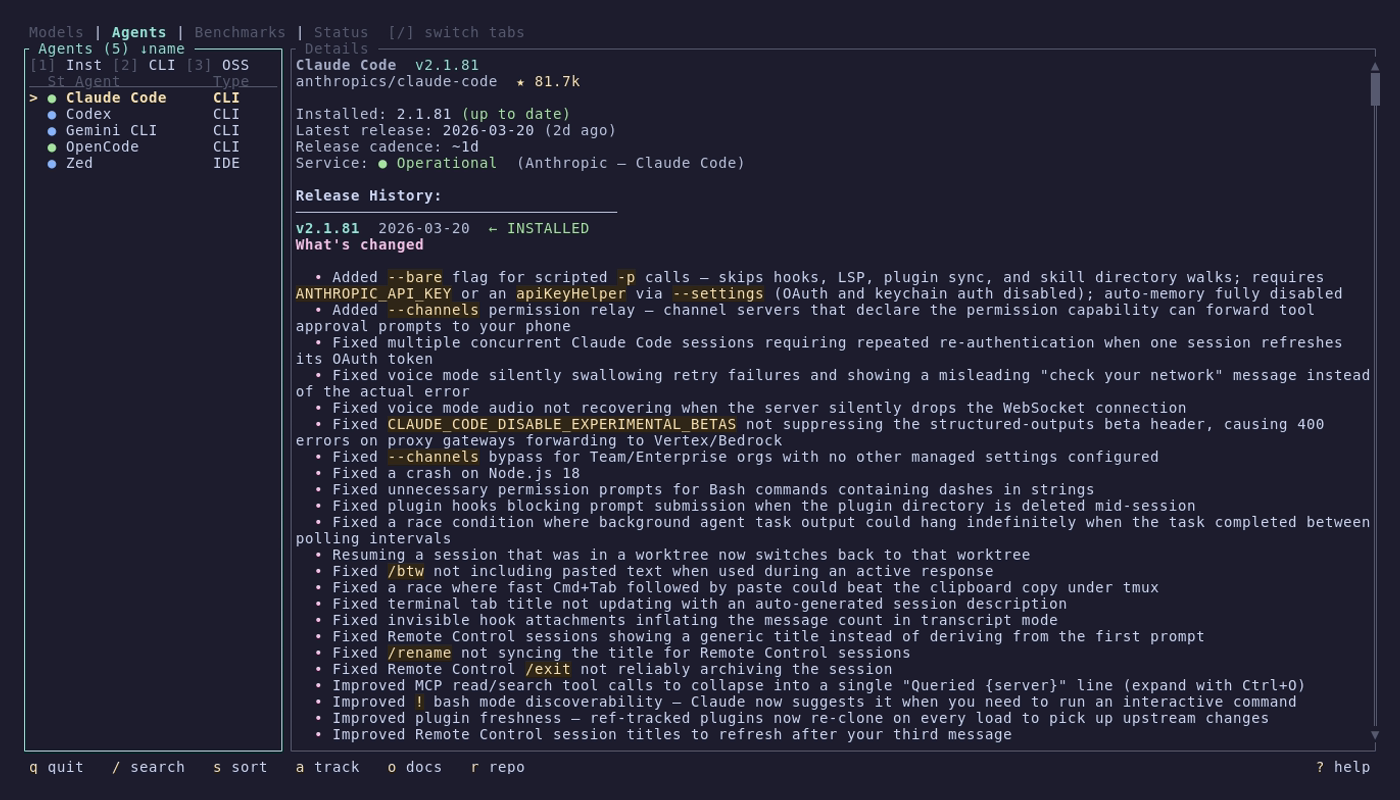Image resolution: width=1400 pixels, height=800 pixels.
Task: Click the status dot beside Gemini CLI
Action: (x=52, y=131)
